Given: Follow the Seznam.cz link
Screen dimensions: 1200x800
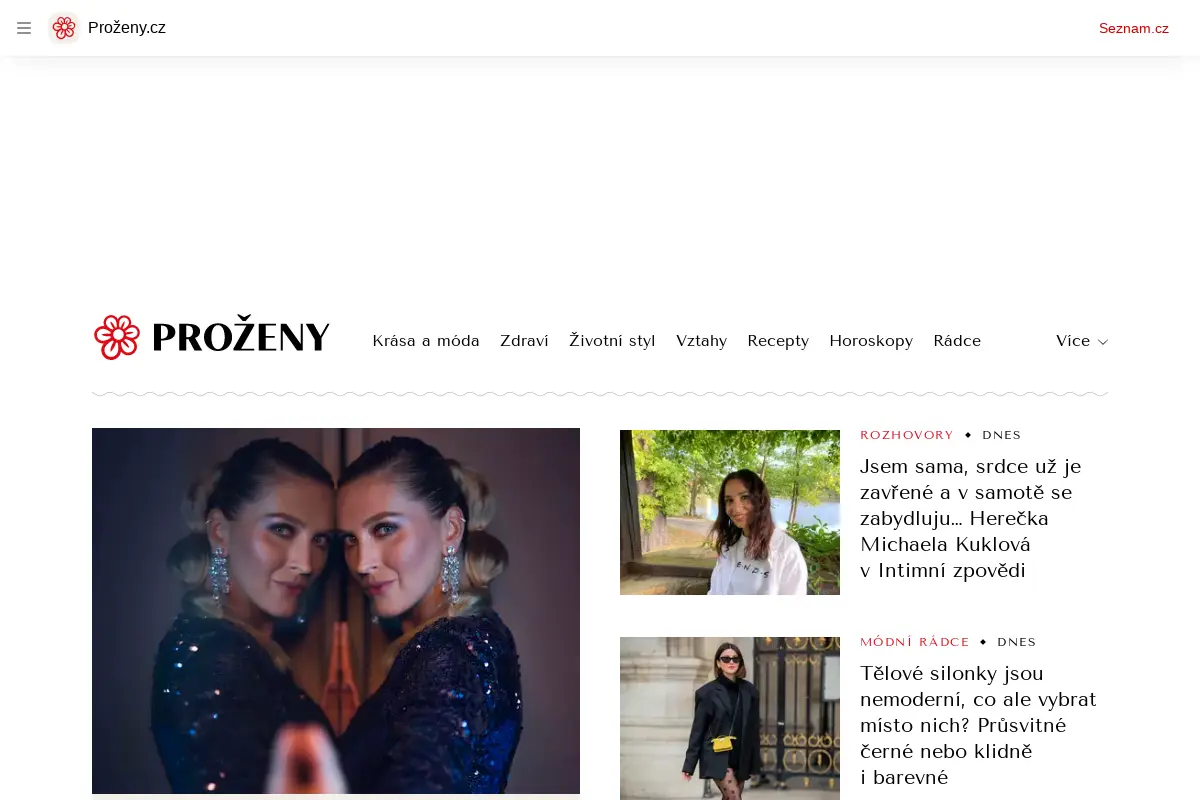Looking at the screenshot, I should (x=1134, y=28).
